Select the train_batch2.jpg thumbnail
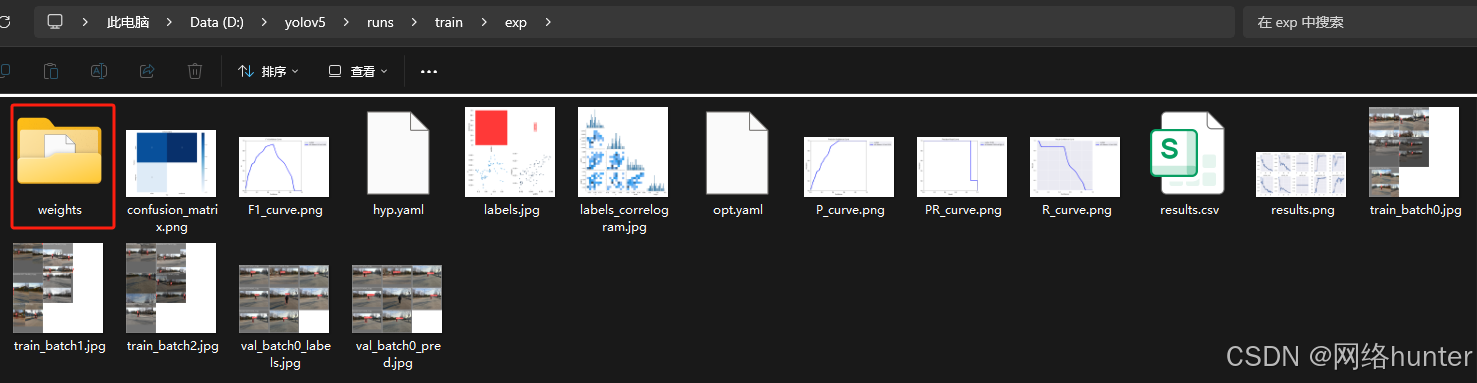Screen dimensions: 1477x383 tap(171, 288)
